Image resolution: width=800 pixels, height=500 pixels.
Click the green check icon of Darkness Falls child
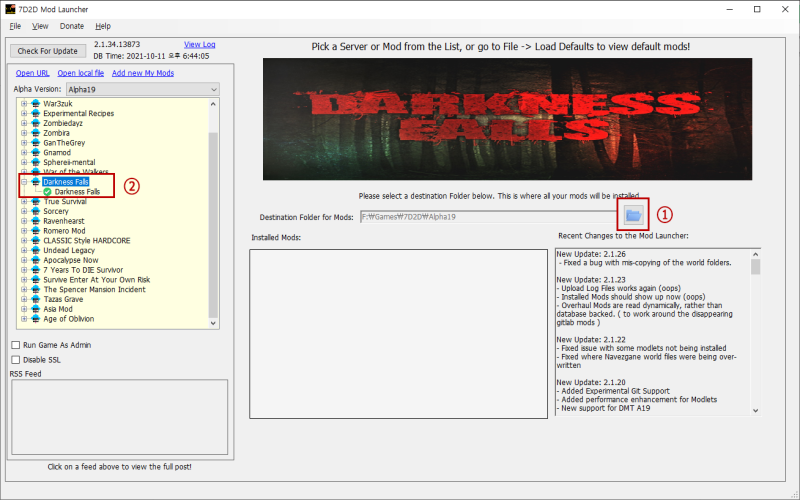click(47, 192)
